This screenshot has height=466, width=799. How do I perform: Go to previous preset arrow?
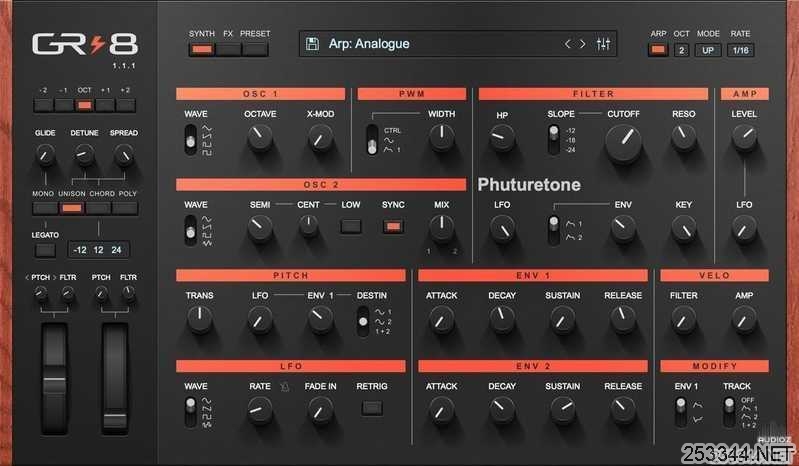coord(567,44)
